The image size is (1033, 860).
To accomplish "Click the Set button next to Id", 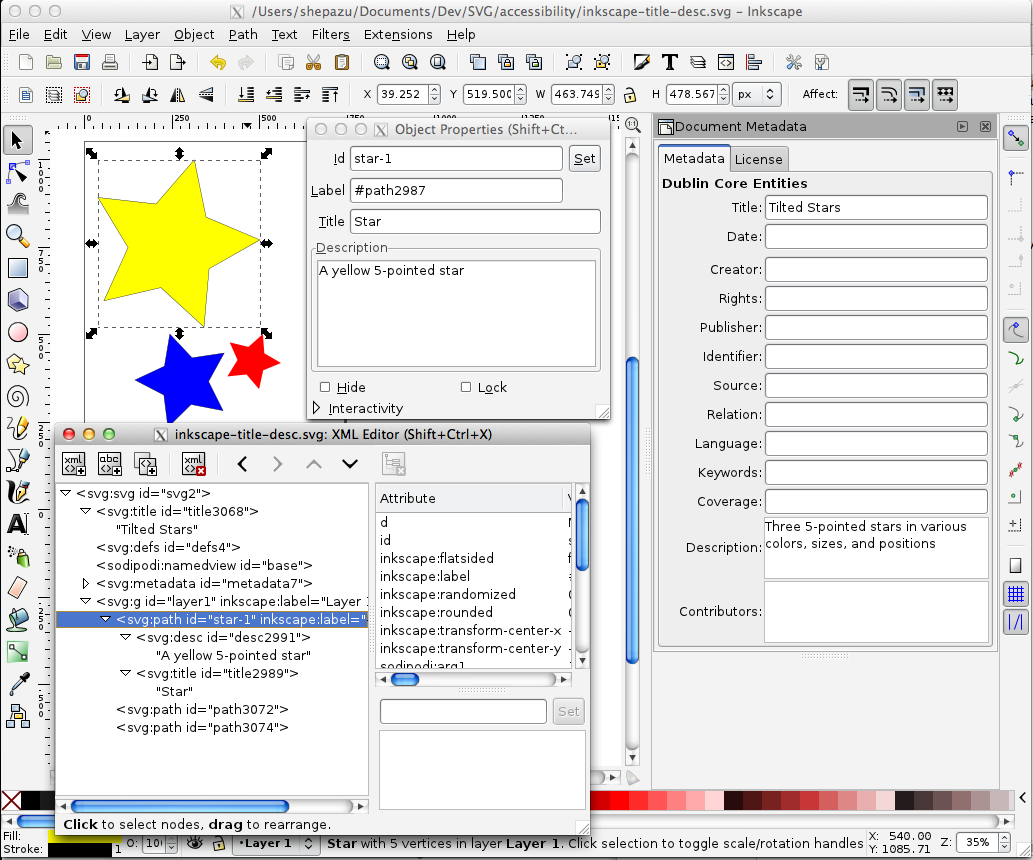I will 584,158.
